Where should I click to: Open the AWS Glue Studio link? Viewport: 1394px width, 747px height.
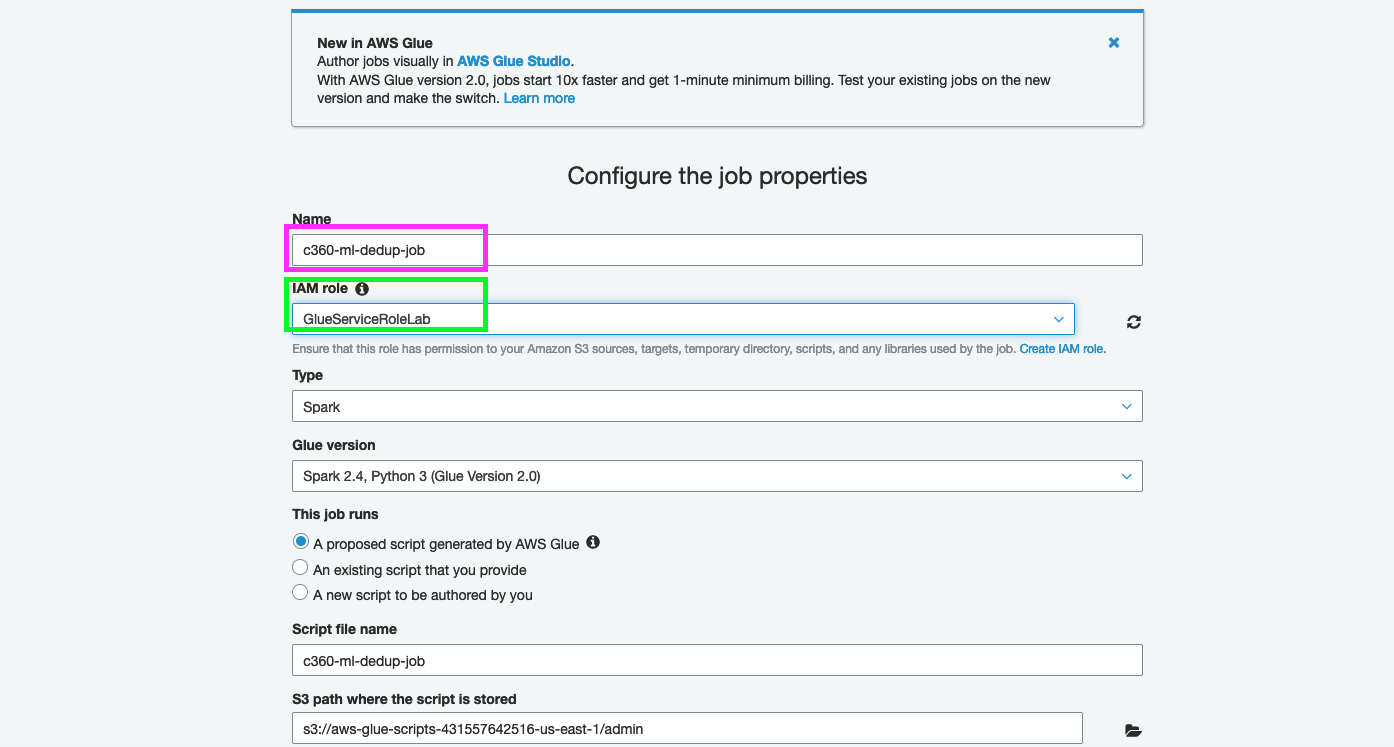pyautogui.click(x=514, y=61)
